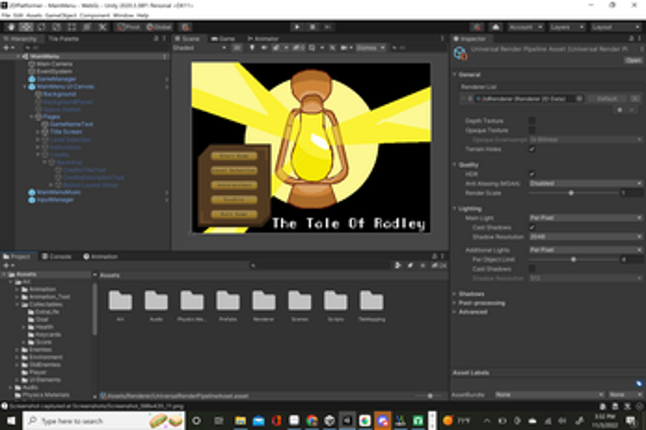Switch to the Game tab
Image resolution: width=646 pixels, height=430 pixels.
pyautogui.click(x=223, y=39)
